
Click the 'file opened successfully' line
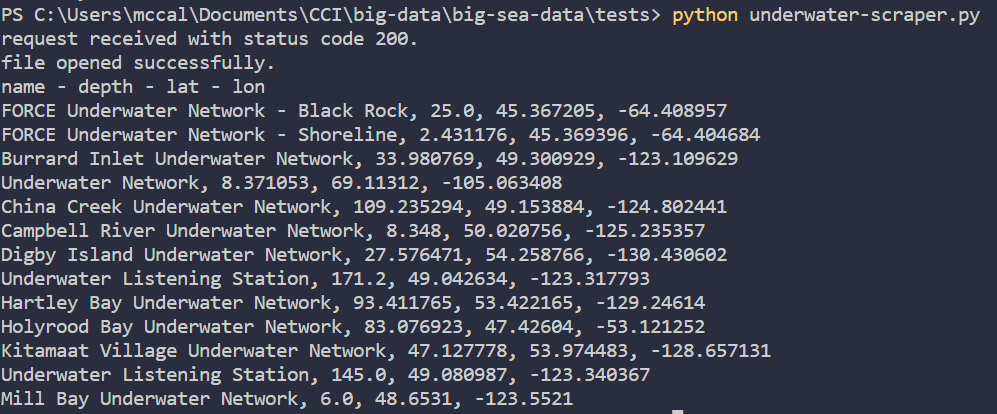coord(139,64)
